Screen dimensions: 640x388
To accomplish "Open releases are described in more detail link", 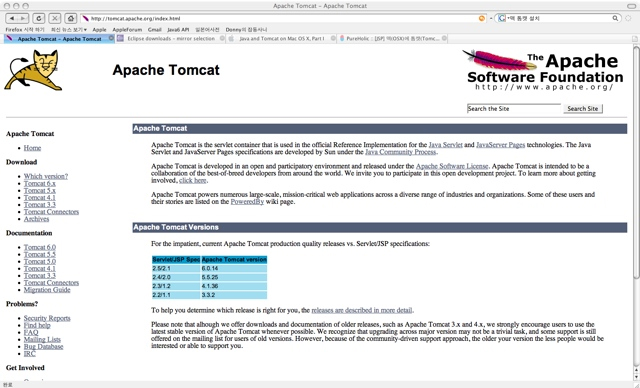I will [x=362, y=310].
